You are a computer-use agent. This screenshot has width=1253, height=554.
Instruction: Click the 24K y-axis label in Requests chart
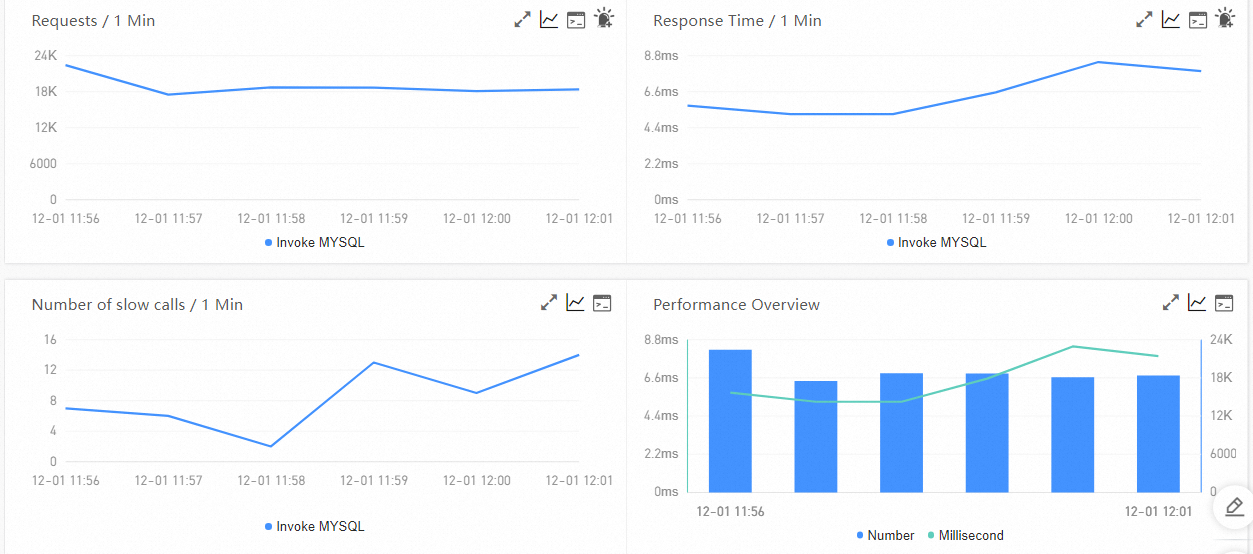pos(46,55)
